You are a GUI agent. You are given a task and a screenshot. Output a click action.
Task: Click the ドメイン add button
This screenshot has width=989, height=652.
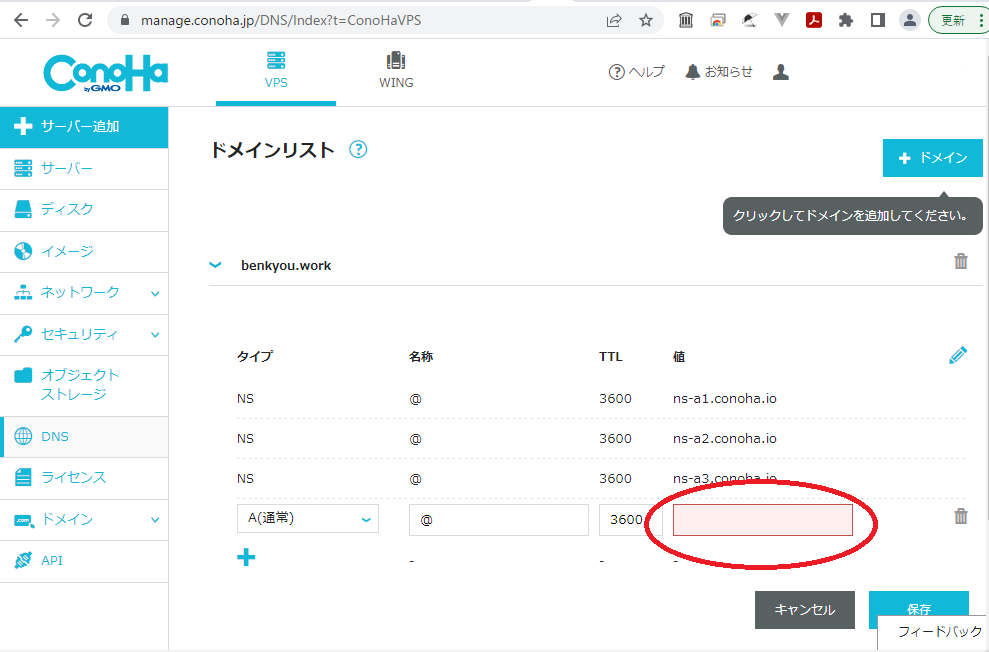932,158
